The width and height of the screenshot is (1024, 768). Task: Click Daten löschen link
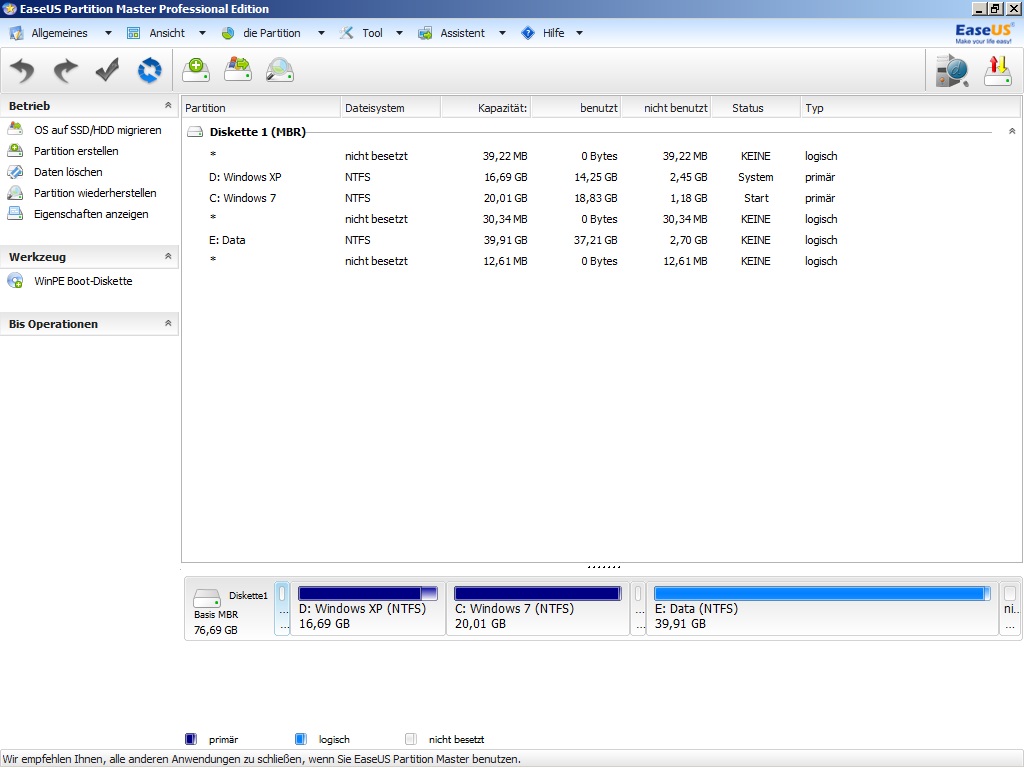point(68,172)
